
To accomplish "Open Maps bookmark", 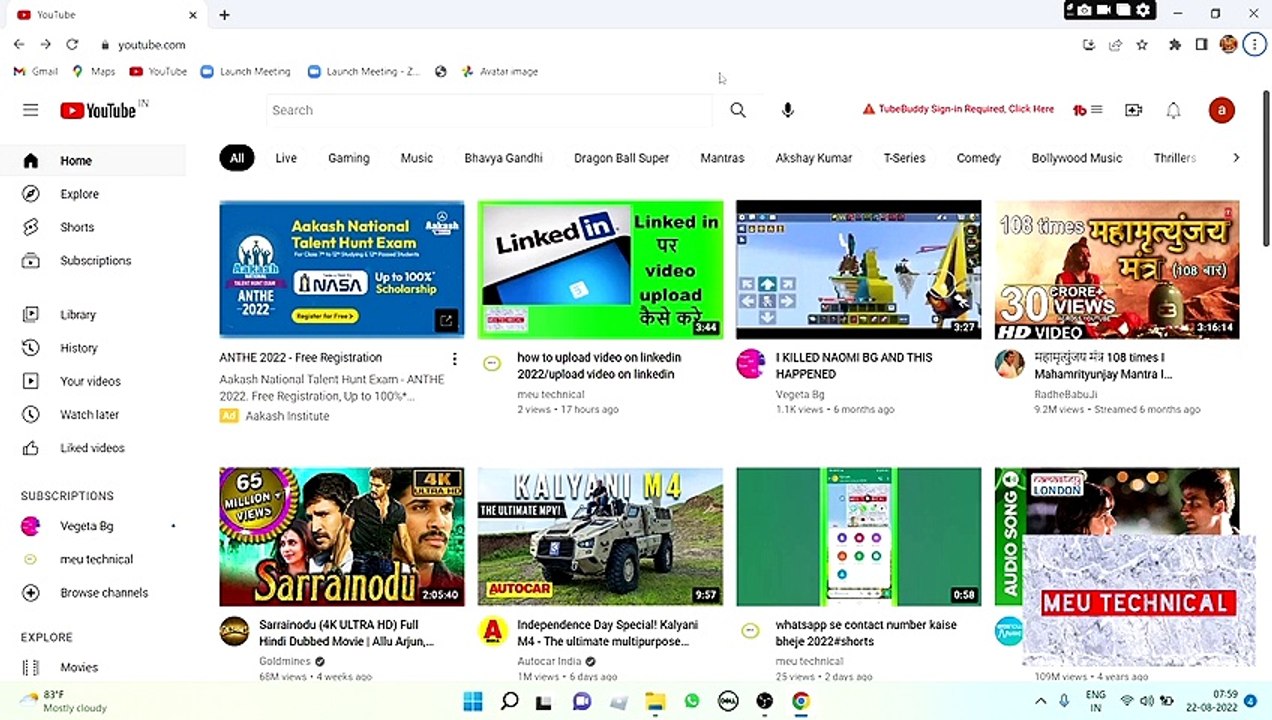I will 94,72.
